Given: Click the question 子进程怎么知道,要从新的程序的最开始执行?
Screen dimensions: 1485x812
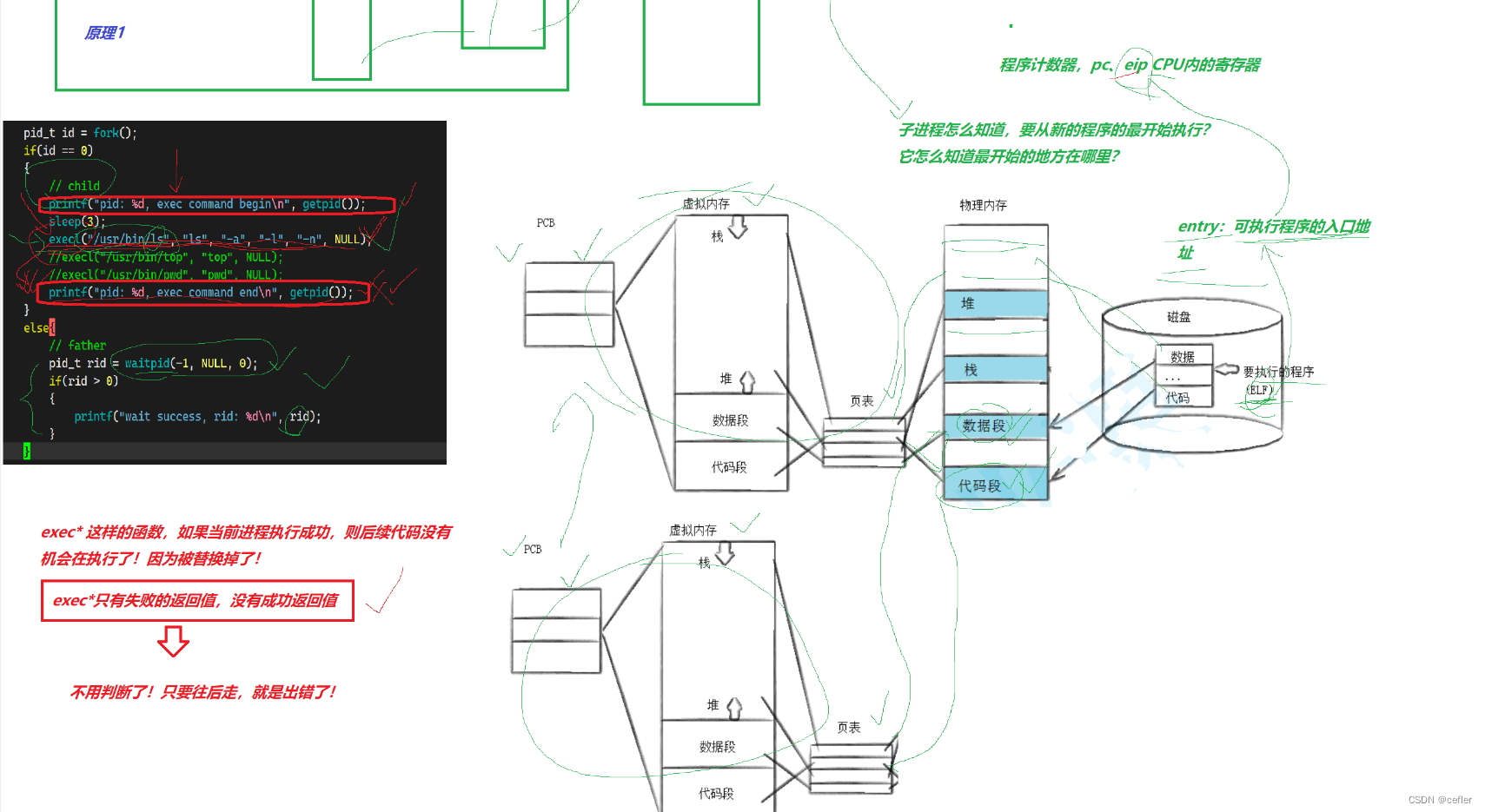Looking at the screenshot, I should coord(1054,130).
